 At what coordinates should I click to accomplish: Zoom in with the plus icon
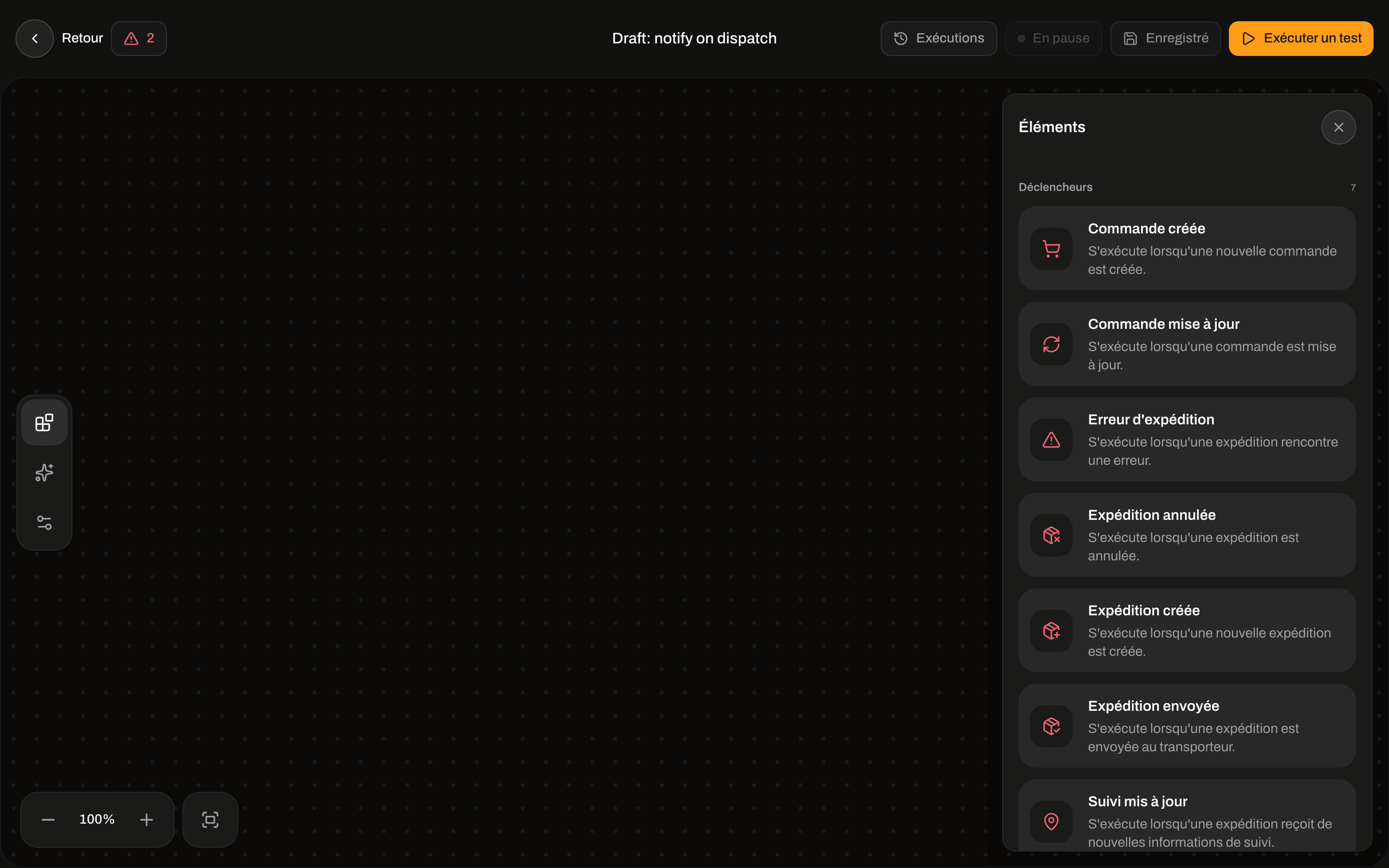146,820
